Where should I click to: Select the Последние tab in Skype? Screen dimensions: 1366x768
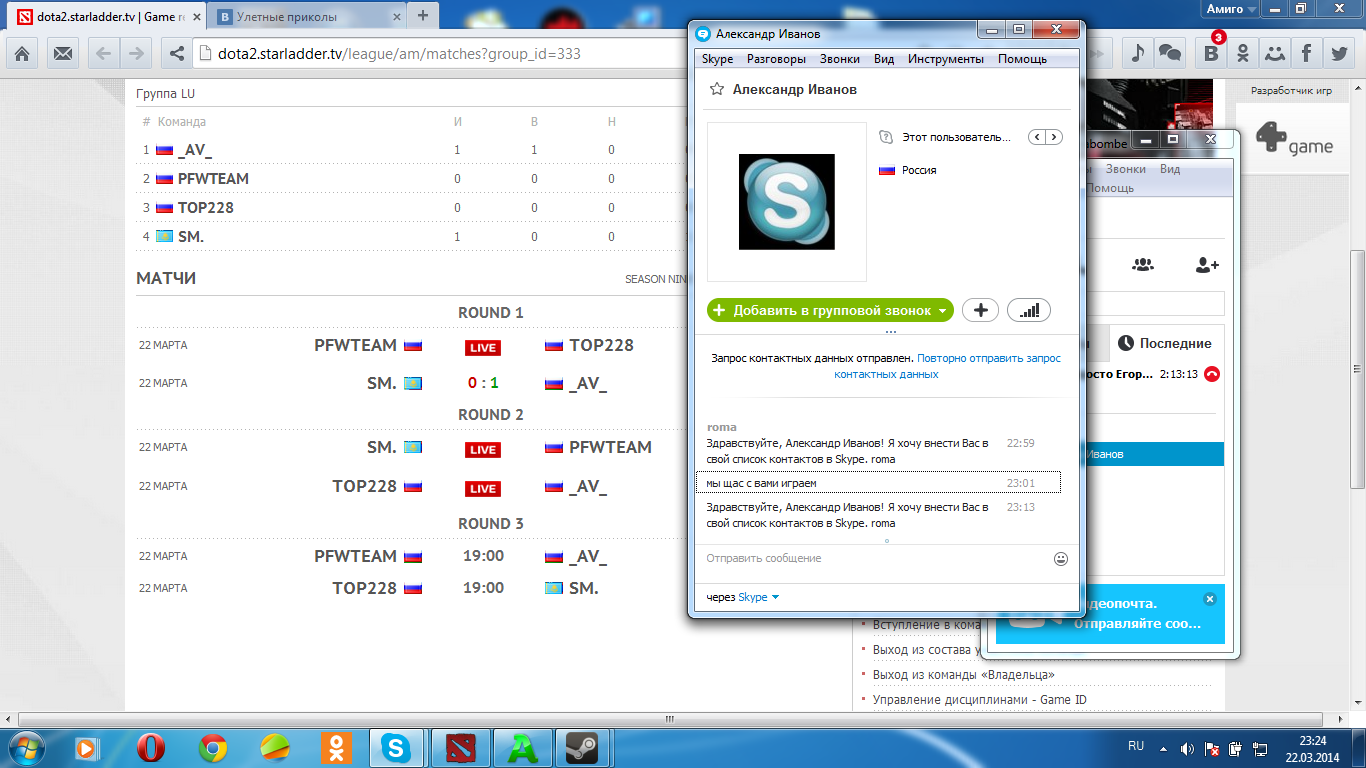[1165, 343]
